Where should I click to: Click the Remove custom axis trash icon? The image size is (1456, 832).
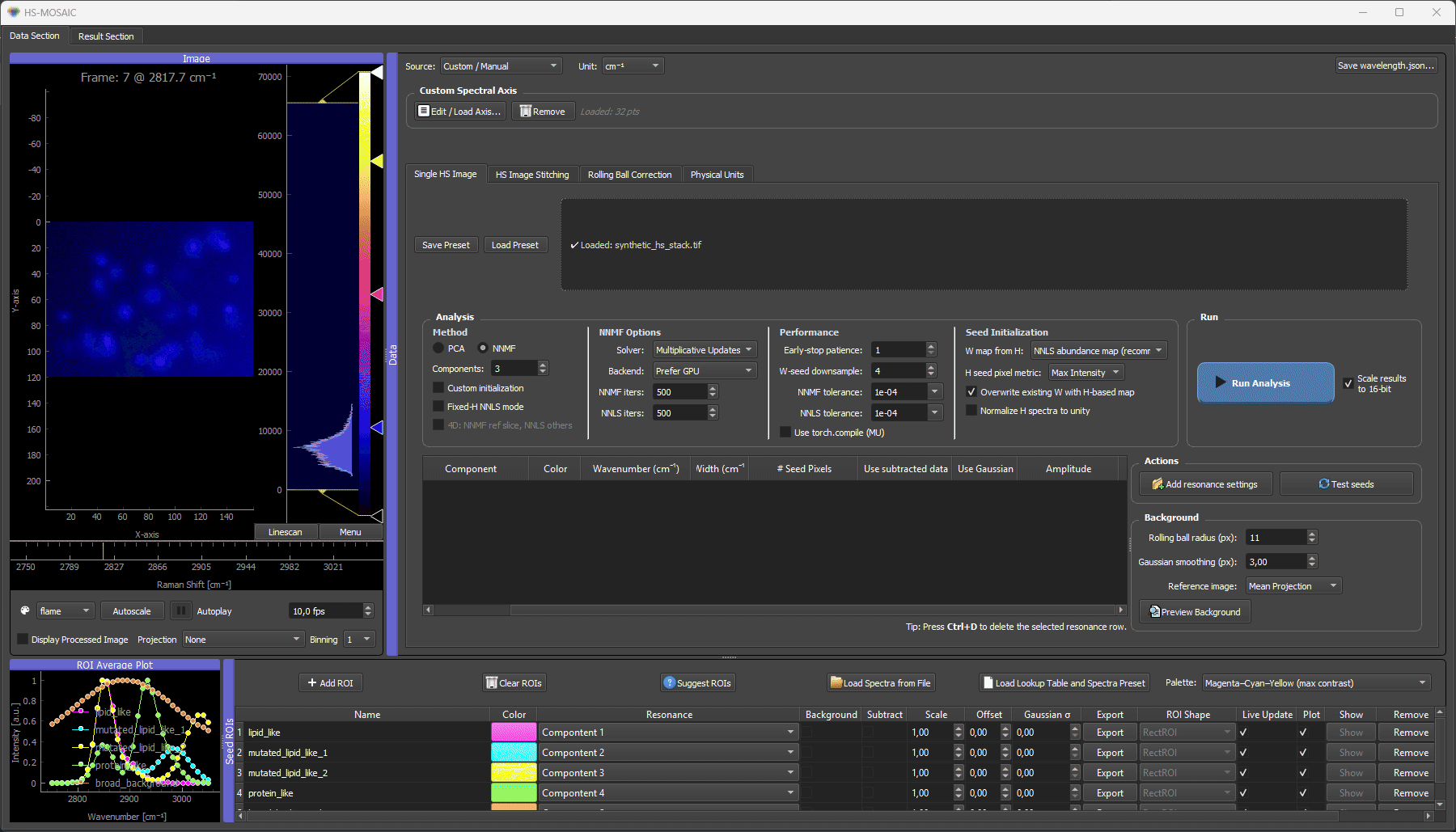coord(525,112)
